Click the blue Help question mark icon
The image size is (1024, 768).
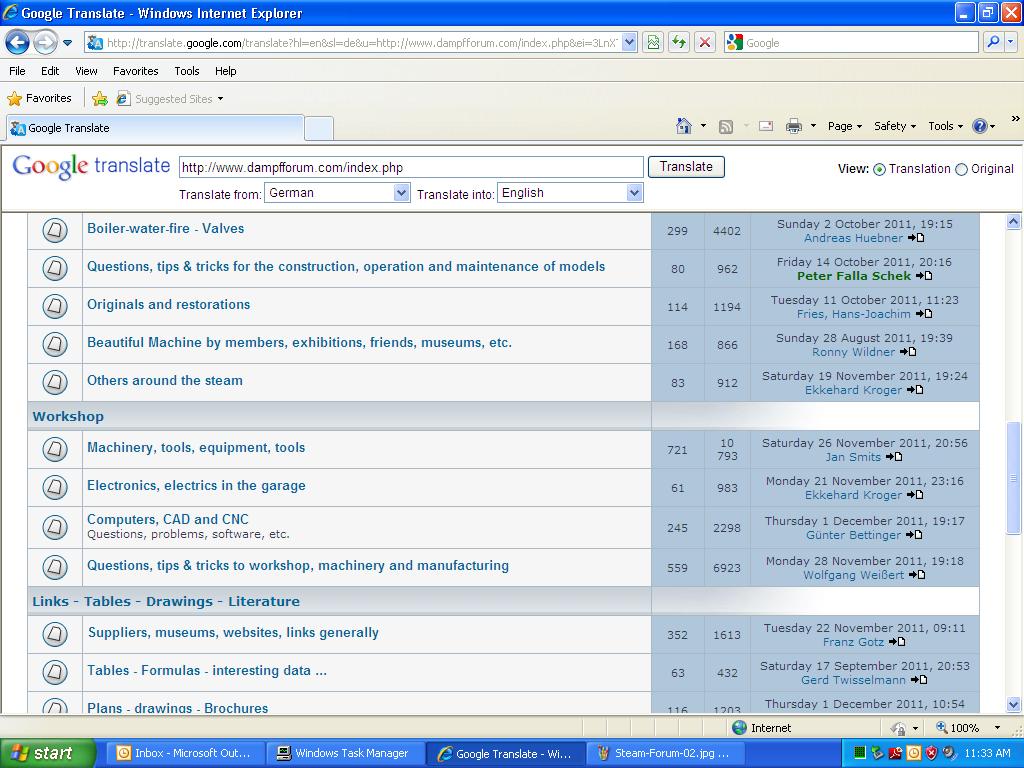coord(980,126)
